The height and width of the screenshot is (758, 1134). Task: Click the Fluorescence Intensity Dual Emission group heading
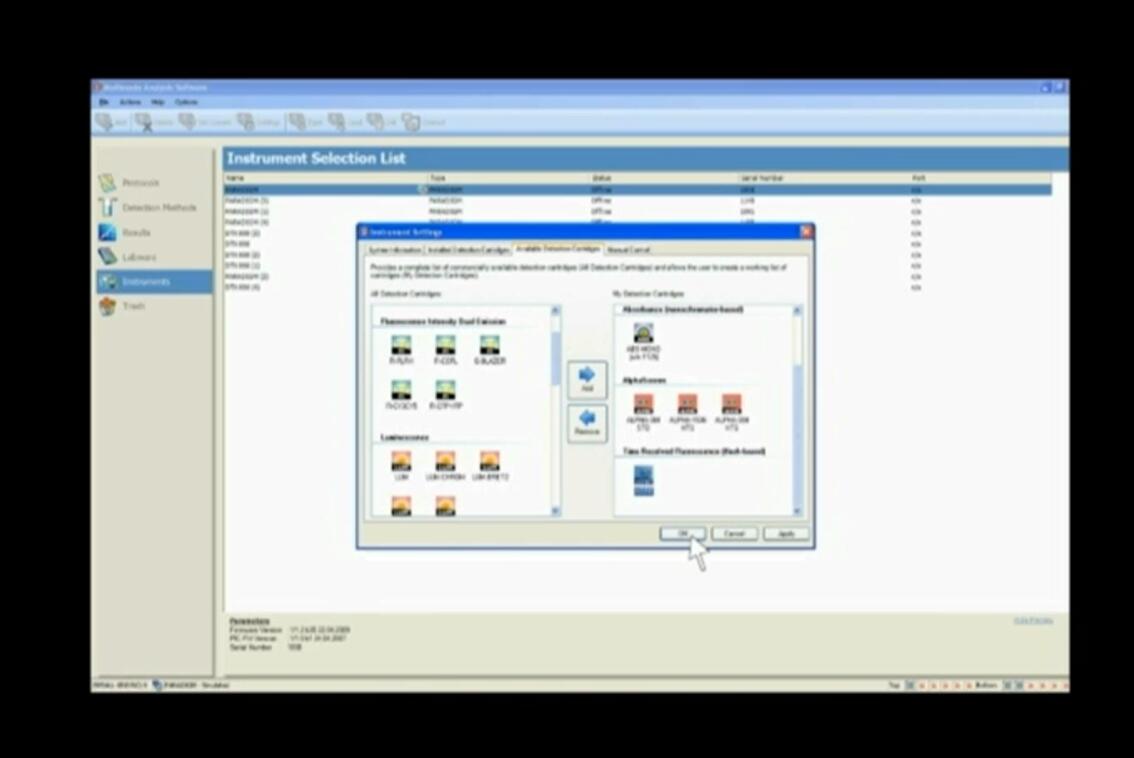coord(443,321)
